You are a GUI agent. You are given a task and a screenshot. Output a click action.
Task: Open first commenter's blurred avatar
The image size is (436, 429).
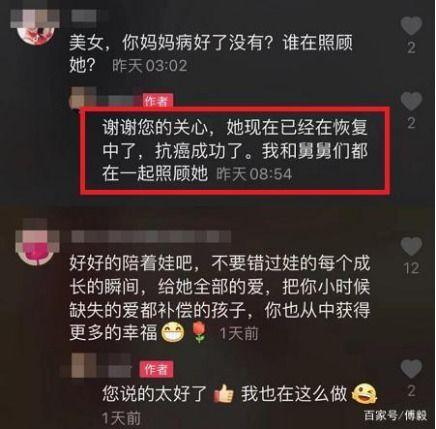36,27
